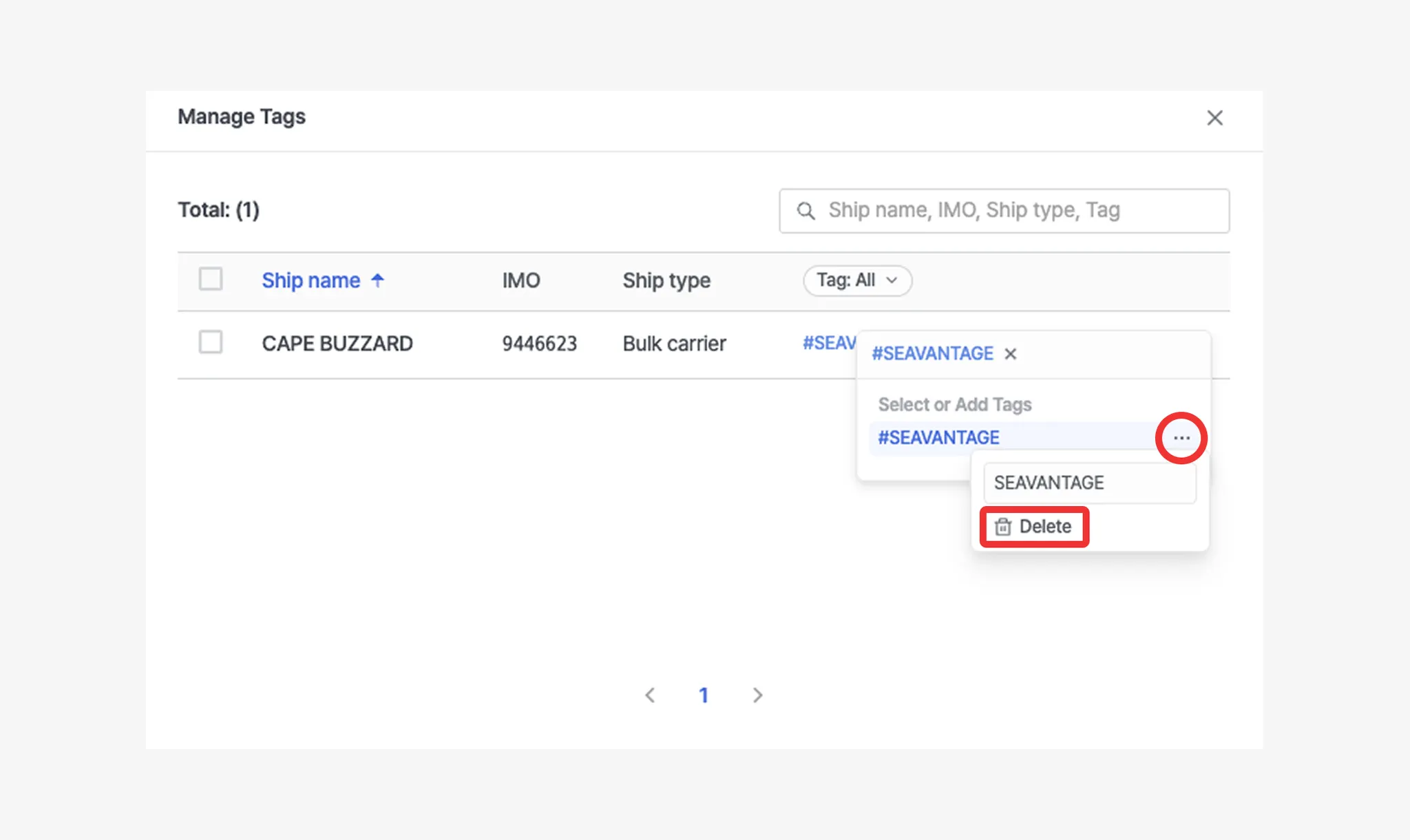
Task: Sort by Ship name column
Action: 311,280
